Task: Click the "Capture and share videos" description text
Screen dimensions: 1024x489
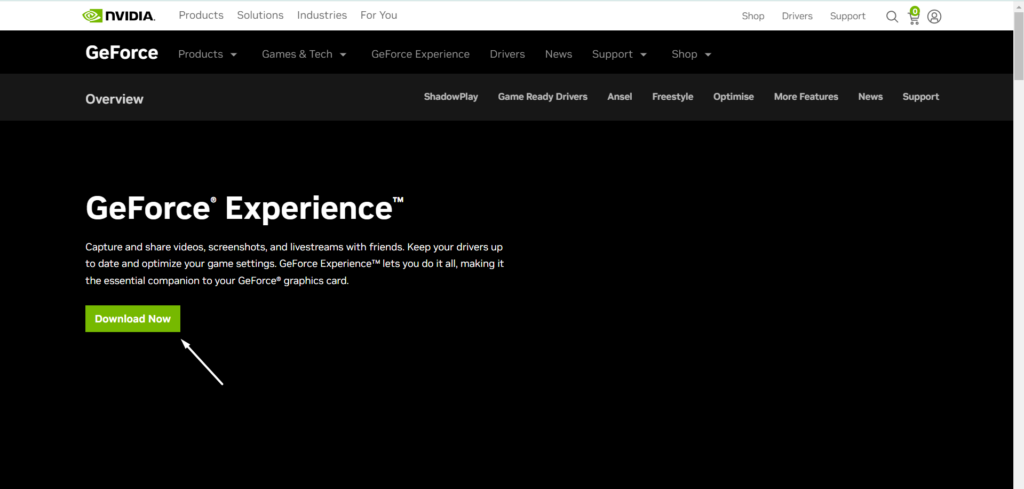Action: pyautogui.click(x=295, y=264)
